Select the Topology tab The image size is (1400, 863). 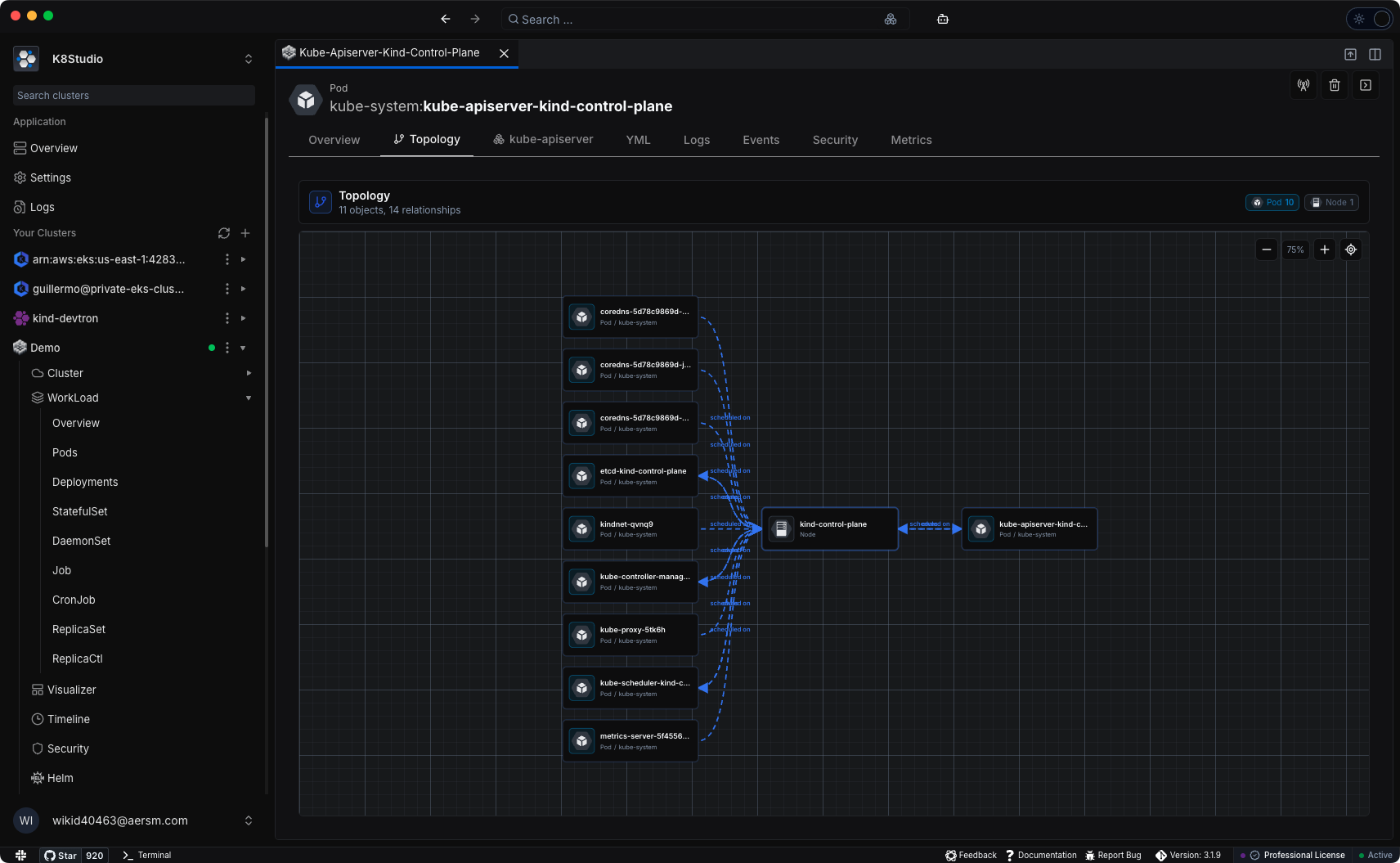click(x=427, y=140)
